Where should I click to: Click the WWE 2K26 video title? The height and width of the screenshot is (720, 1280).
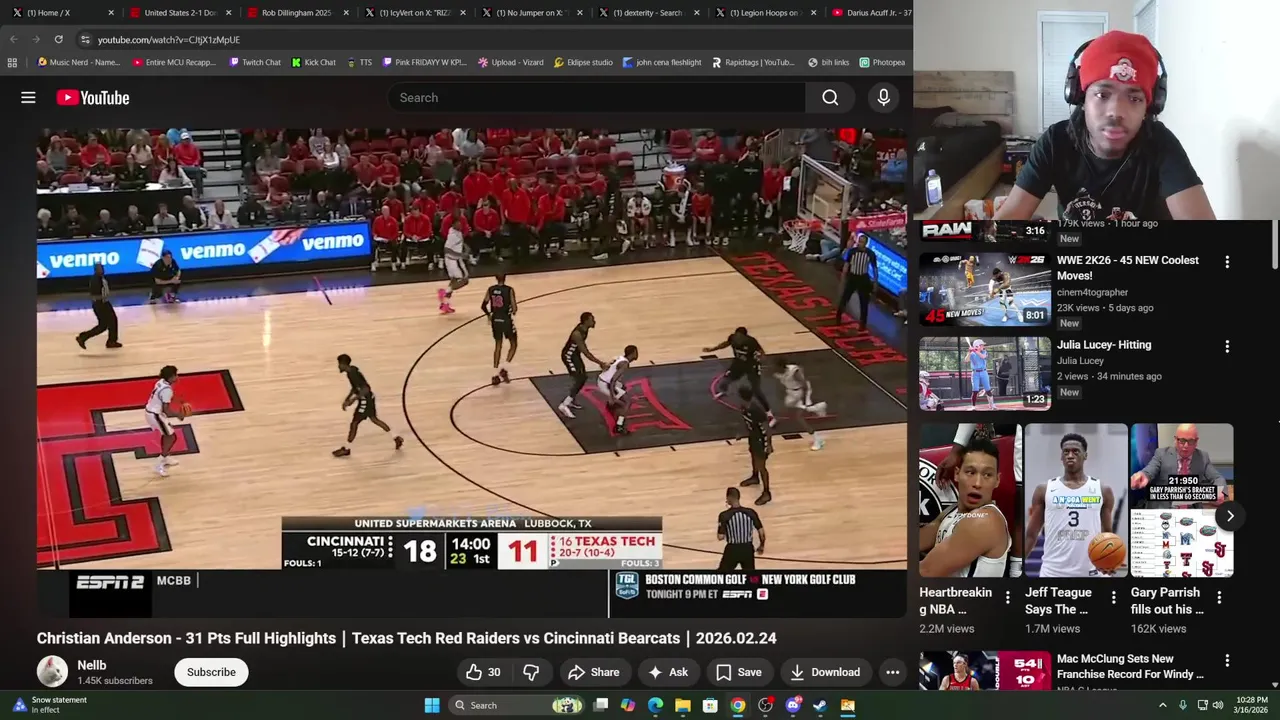(1128, 268)
